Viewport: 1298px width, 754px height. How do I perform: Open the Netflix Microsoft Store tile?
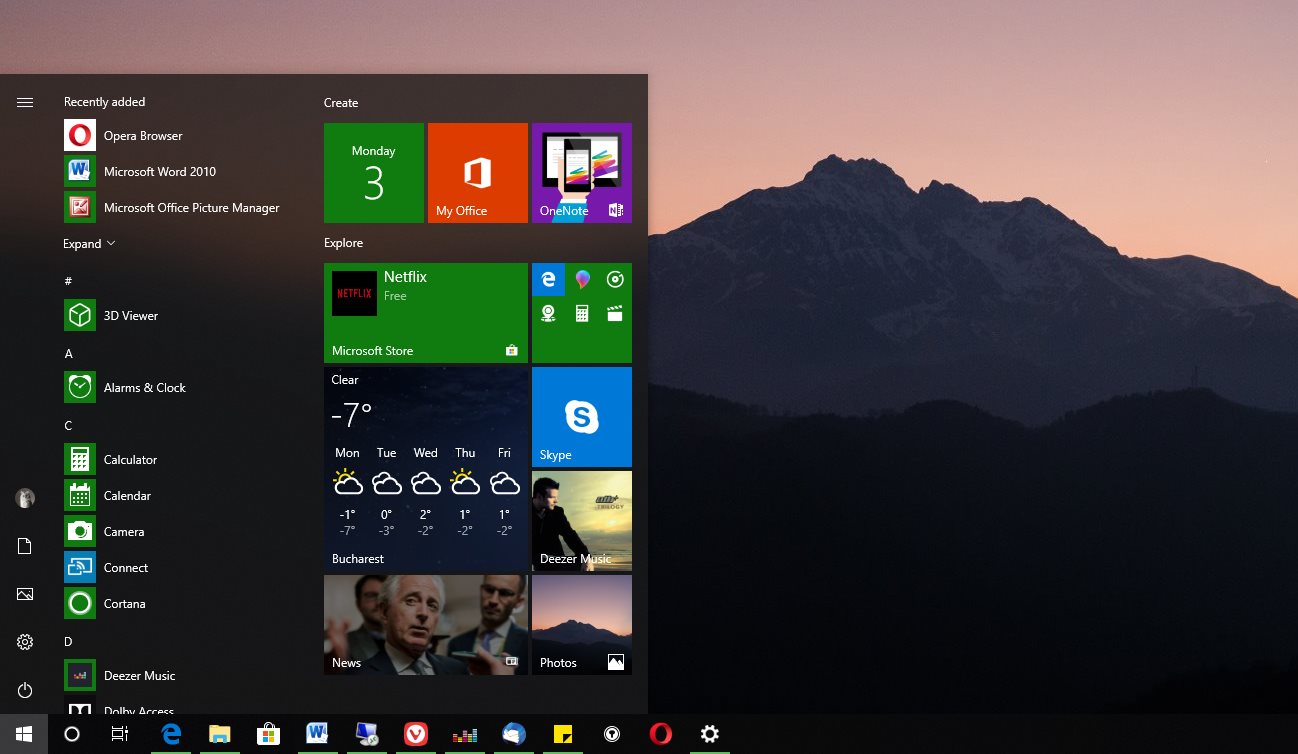point(426,313)
